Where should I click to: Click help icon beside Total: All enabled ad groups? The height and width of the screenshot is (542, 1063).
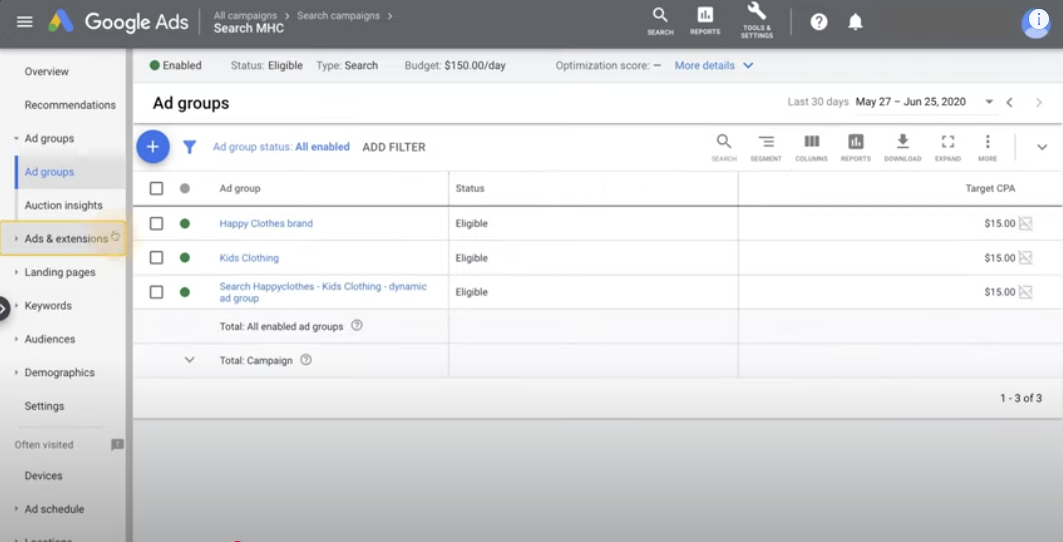tap(357, 326)
